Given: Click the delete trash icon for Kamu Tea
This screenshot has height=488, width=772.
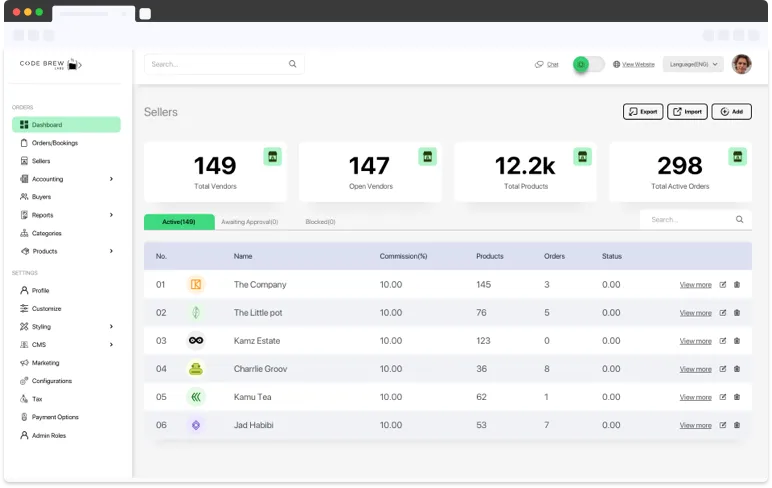Looking at the screenshot, I should [737, 397].
